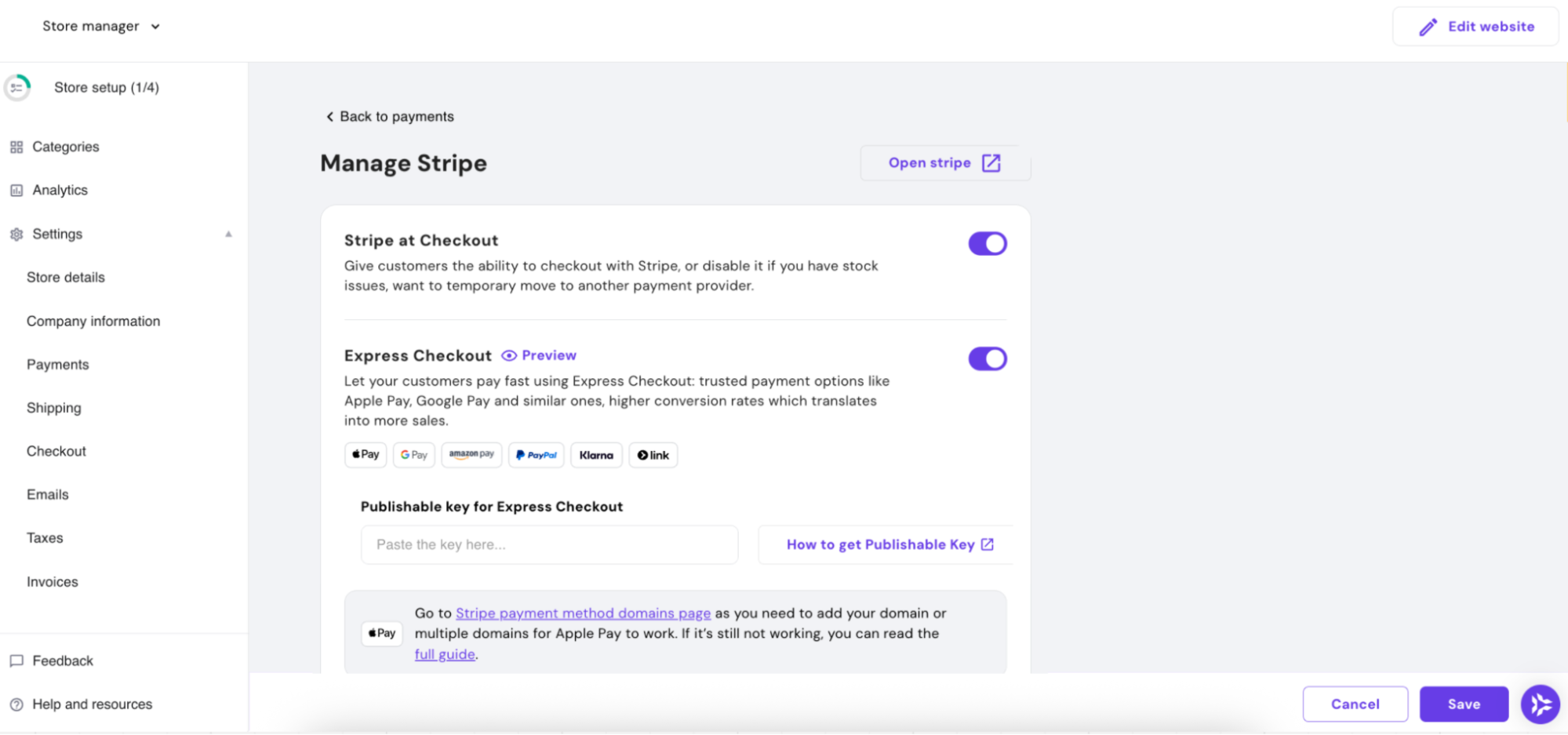Screen dimensions: 1568x735
Task: Select Taxes in the settings menu
Action: (45, 538)
